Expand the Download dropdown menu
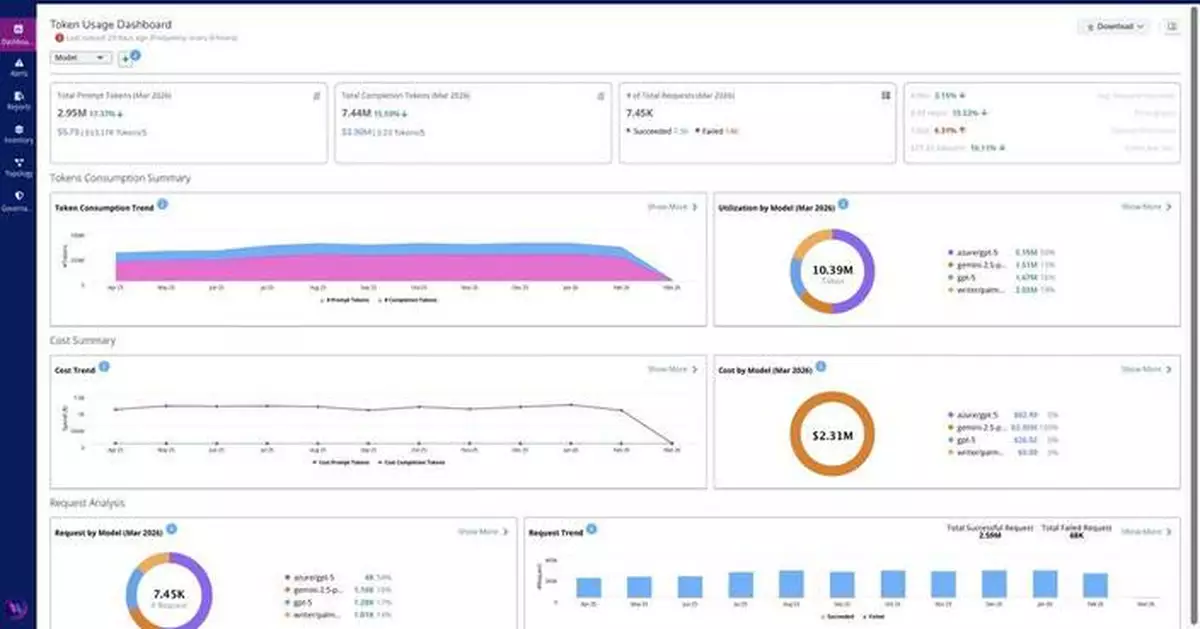This screenshot has width=1200, height=629. pos(1114,27)
